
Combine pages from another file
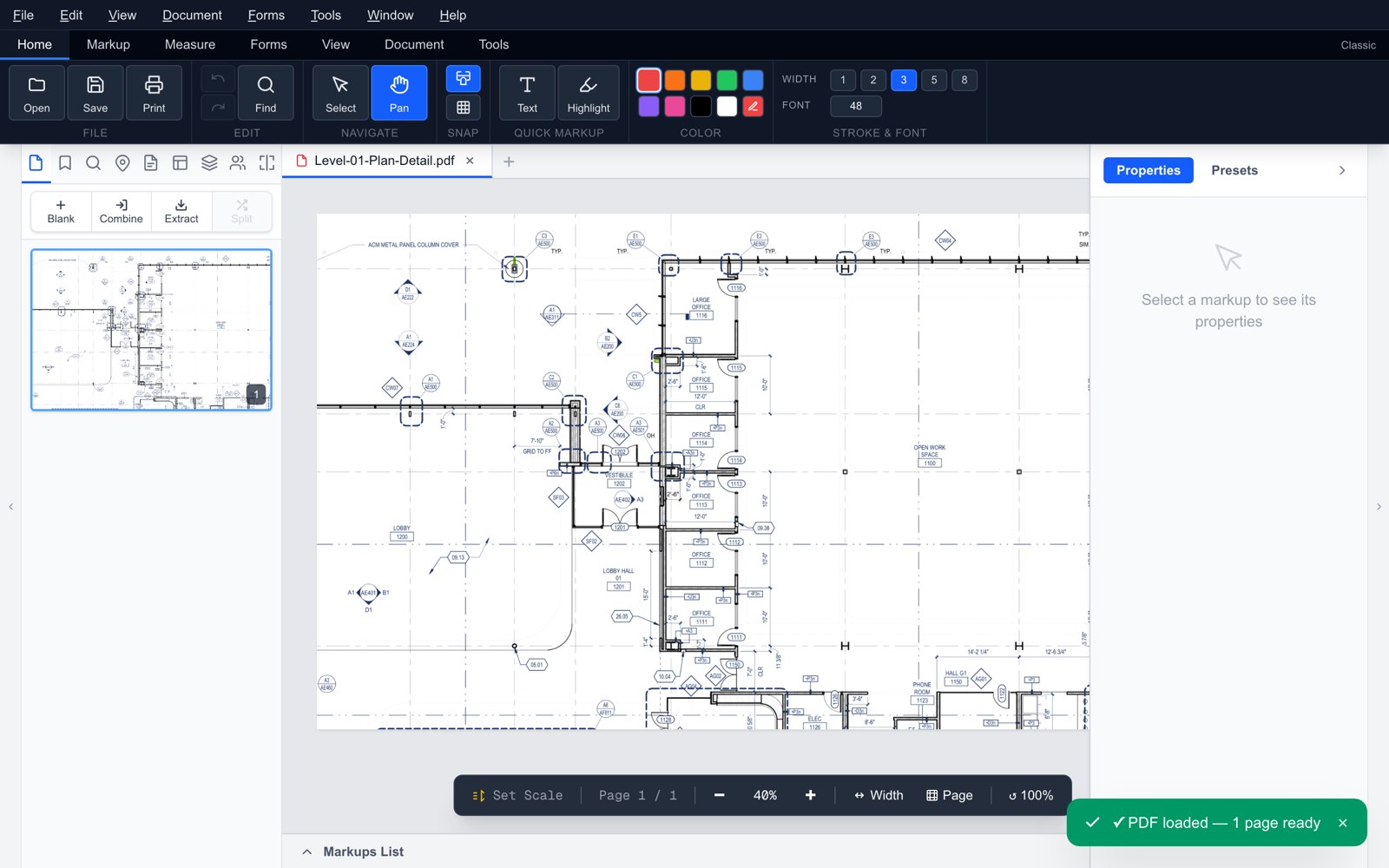tap(122, 211)
